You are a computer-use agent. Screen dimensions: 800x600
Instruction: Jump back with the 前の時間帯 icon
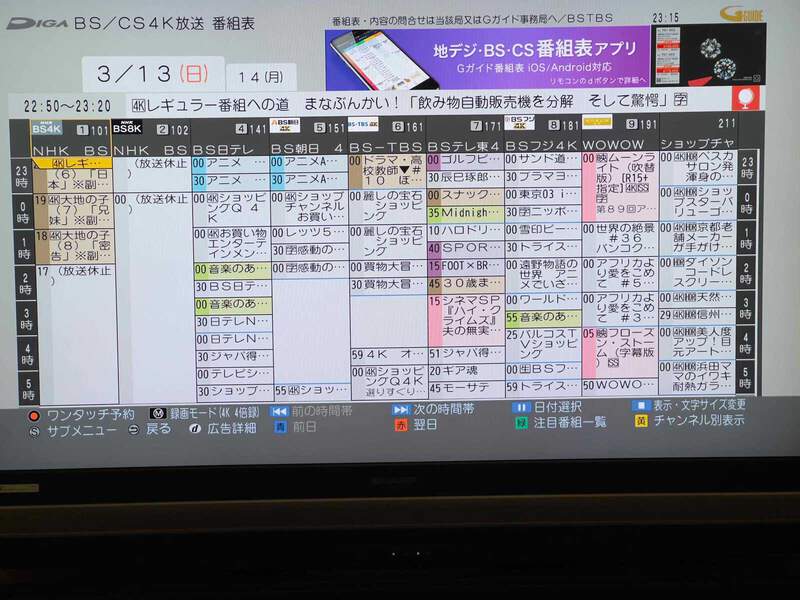coord(279,411)
